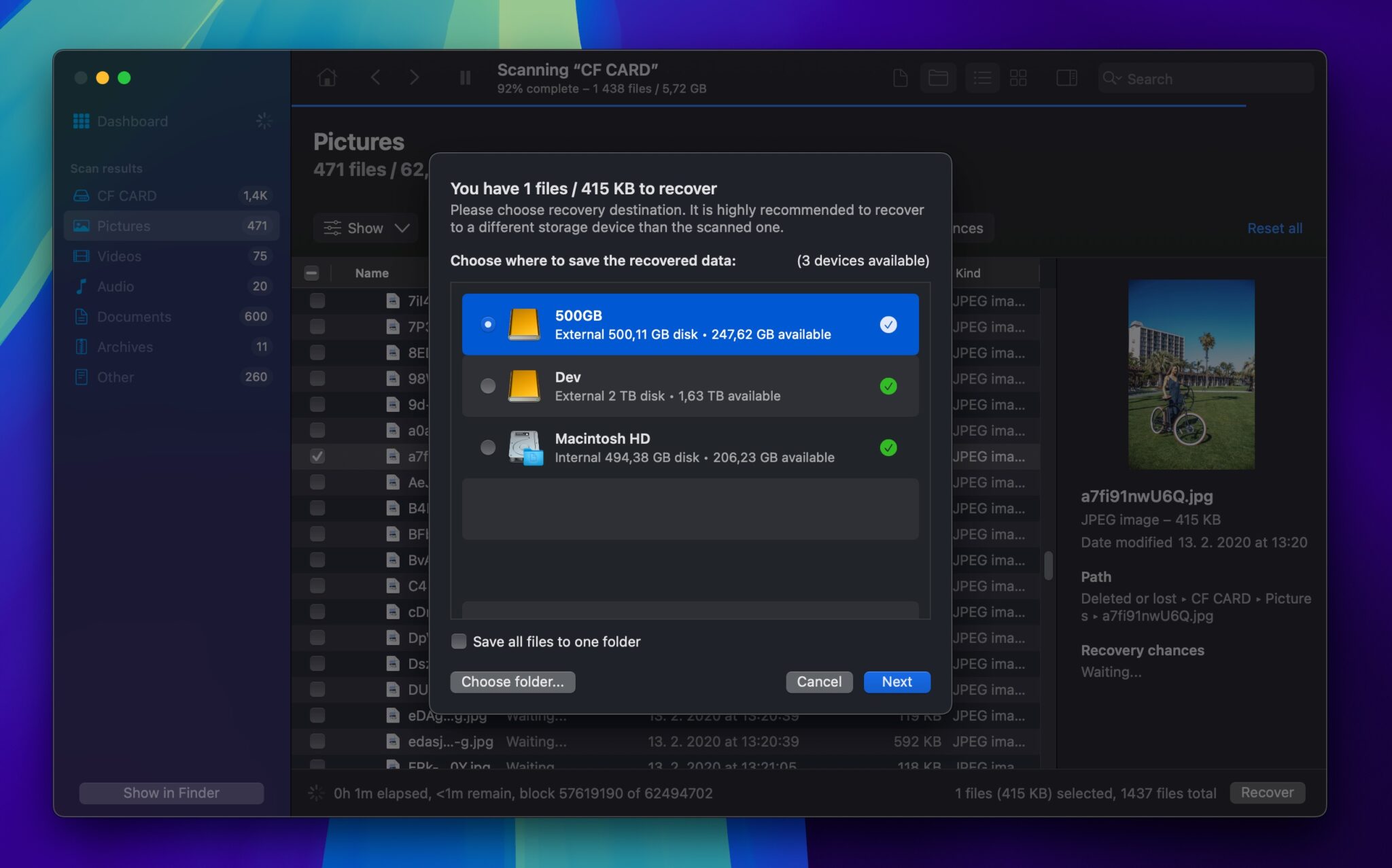This screenshot has height=868, width=1392.
Task: Click the Search field
Action: pos(1206,78)
